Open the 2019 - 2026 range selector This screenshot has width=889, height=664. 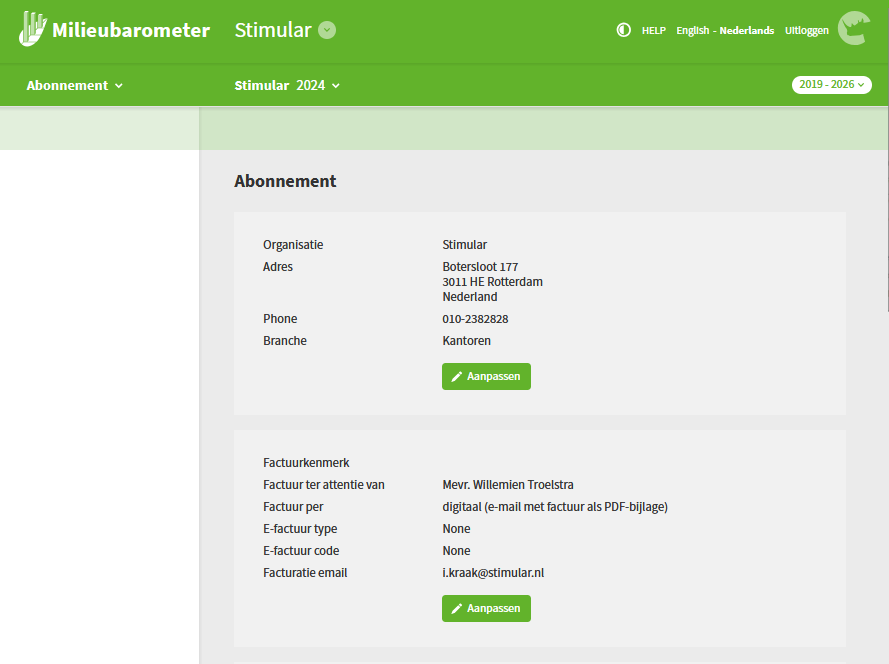point(832,84)
